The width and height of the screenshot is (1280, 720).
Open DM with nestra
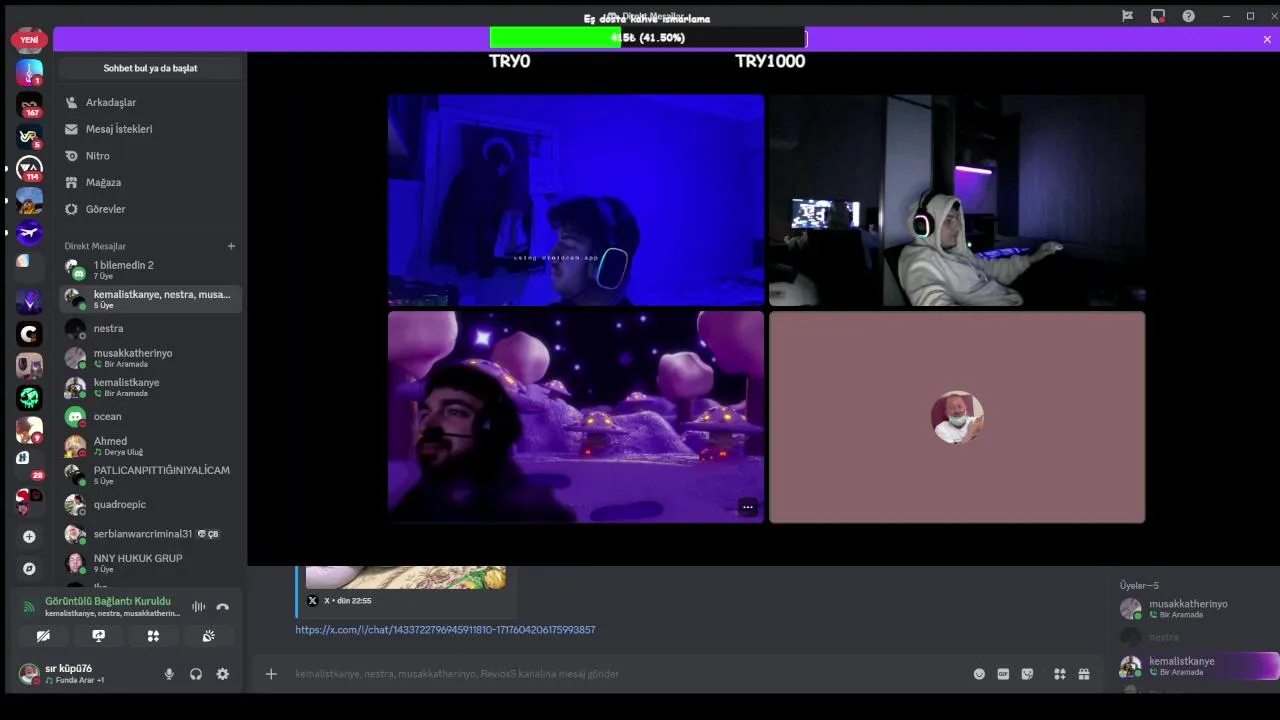(x=150, y=329)
